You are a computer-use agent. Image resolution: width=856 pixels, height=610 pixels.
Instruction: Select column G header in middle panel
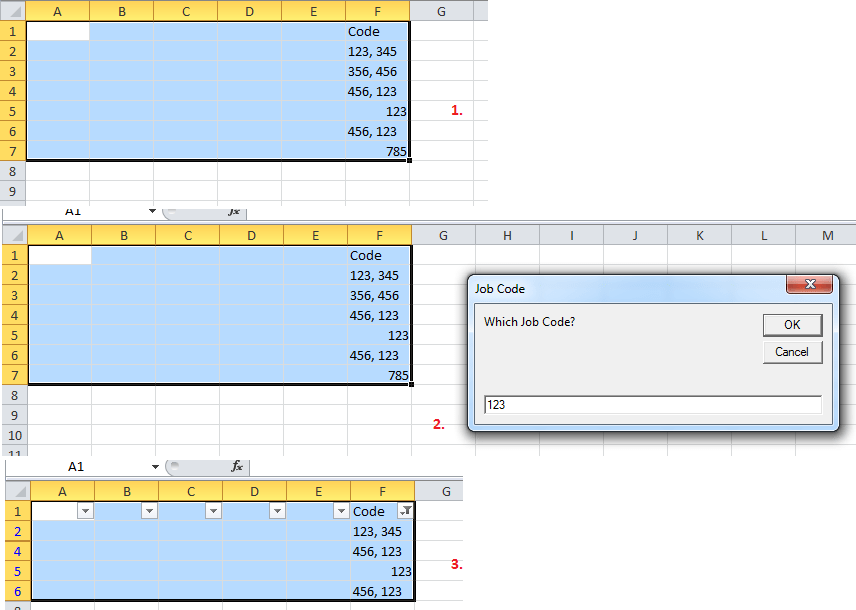[443, 234]
